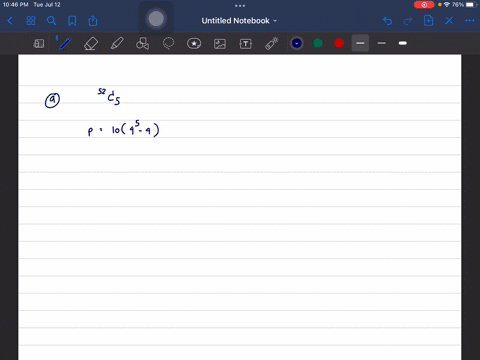Viewport: 480px width, 360px height.
Task: Add a new page
Action: point(428,21)
